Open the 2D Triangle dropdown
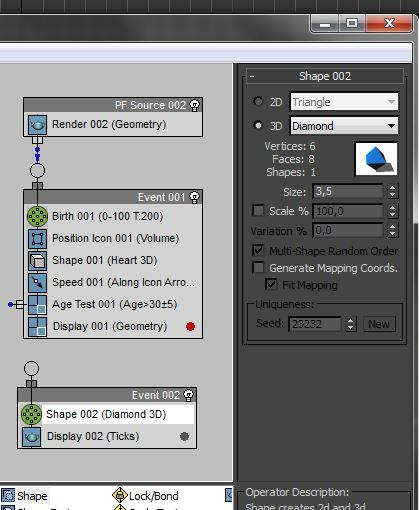Screen dimensions: 419x510 (344, 102)
